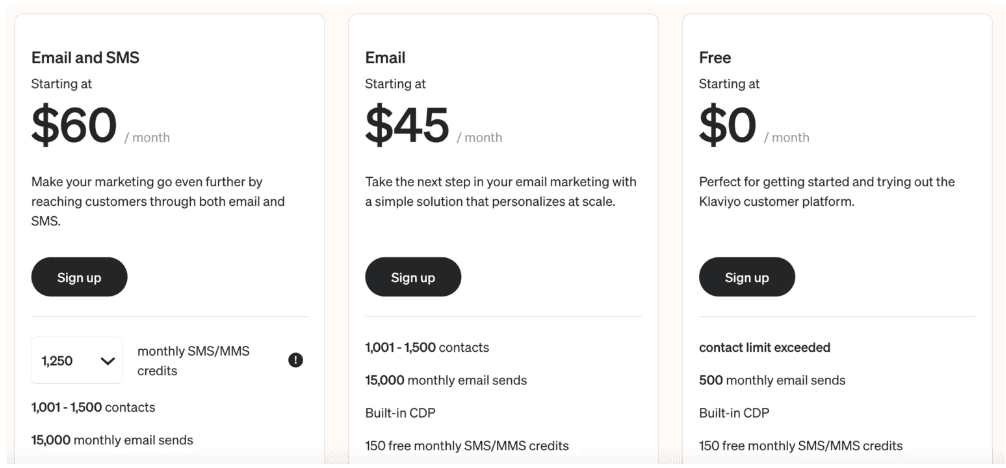Select the Email and SMS plan heading
This screenshot has width=1006, height=468.
click(85, 58)
